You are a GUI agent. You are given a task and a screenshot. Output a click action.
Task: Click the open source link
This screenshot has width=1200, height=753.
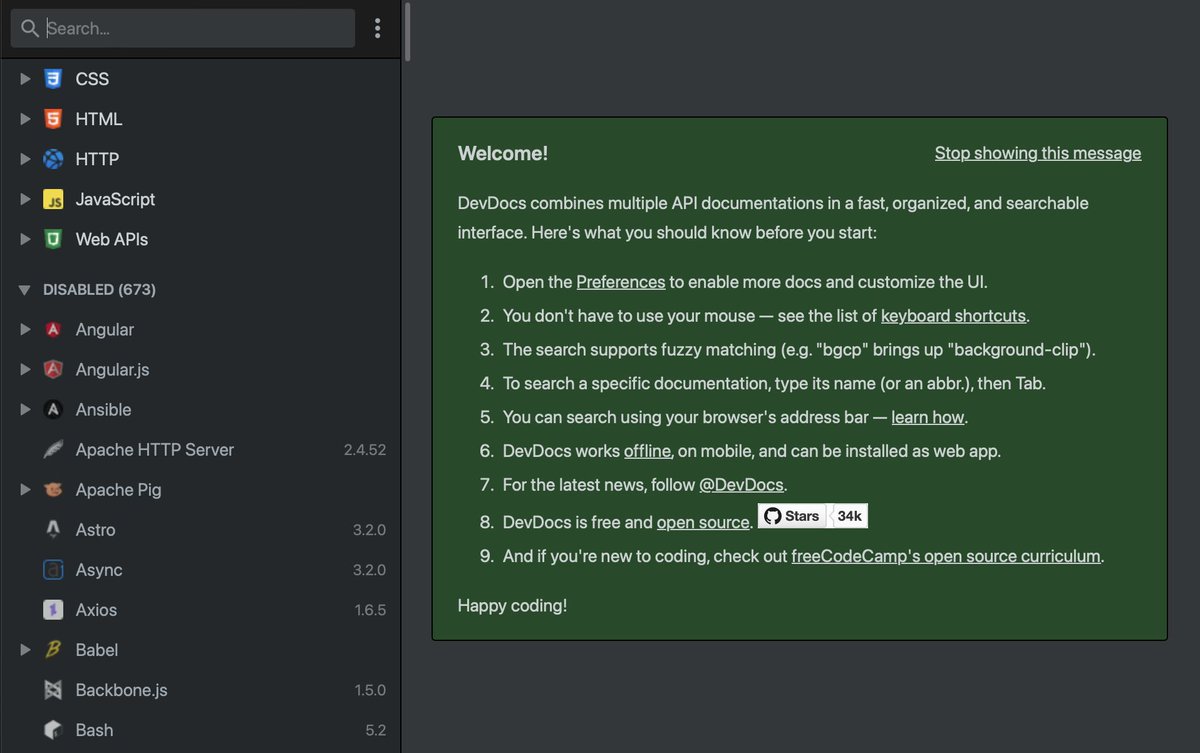coord(703,523)
